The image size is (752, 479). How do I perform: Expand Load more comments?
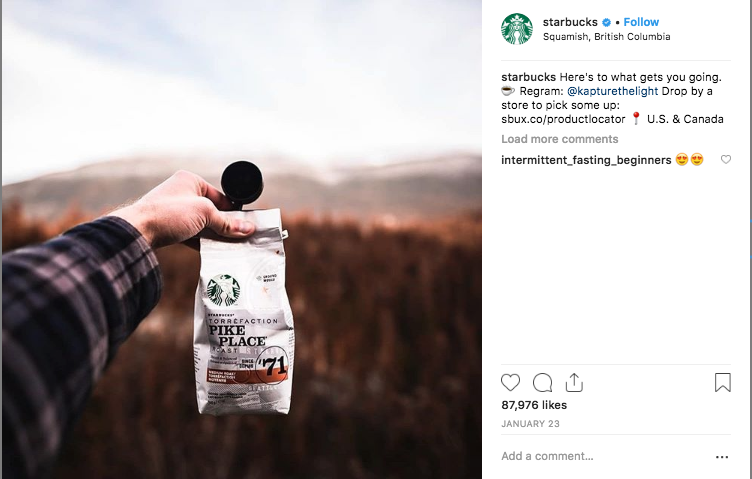pyautogui.click(x=560, y=139)
